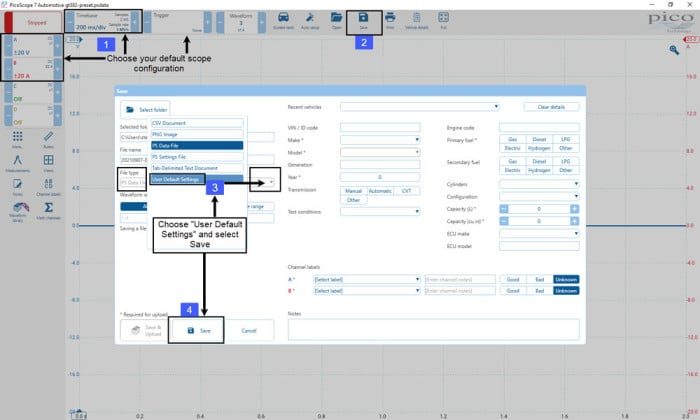Viewport: 700px width, 420px height.
Task: Mark Channel A as Good
Action: [512, 279]
